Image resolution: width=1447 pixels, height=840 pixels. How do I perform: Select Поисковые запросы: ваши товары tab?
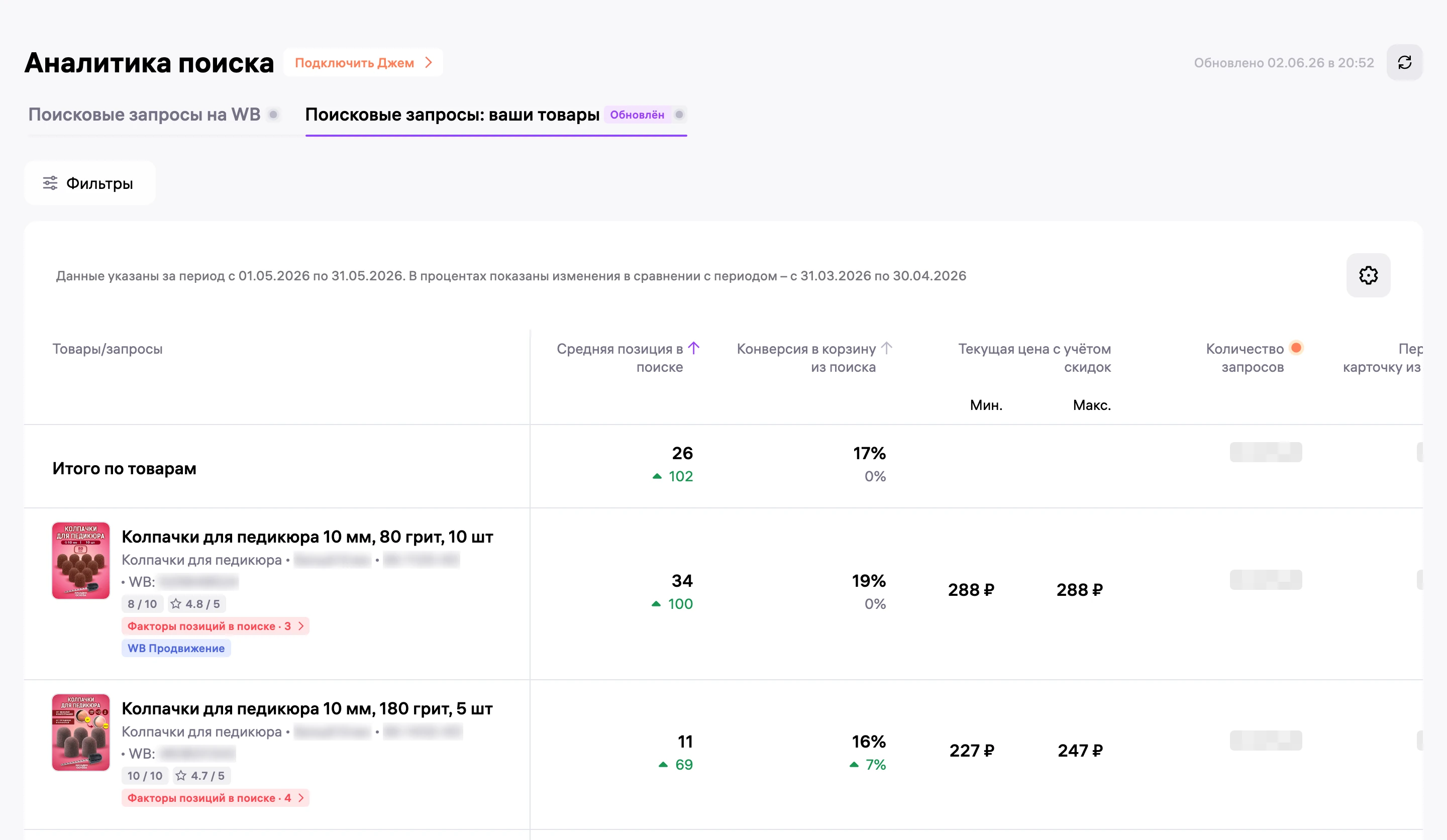coord(452,114)
